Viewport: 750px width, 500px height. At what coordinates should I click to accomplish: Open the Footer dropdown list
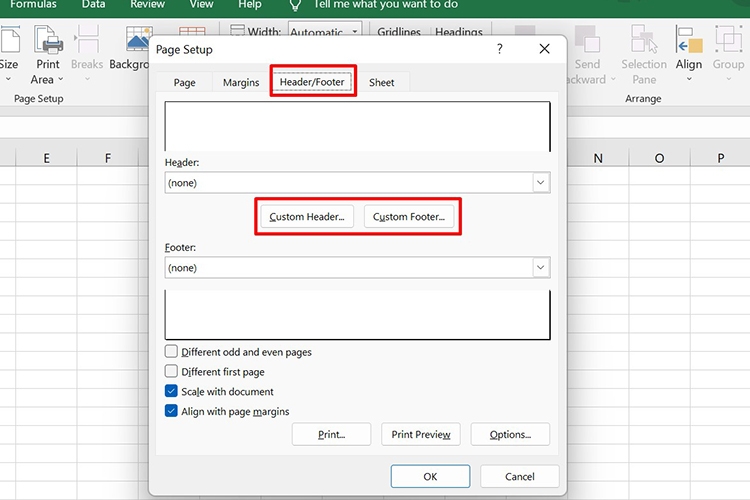tap(540, 267)
